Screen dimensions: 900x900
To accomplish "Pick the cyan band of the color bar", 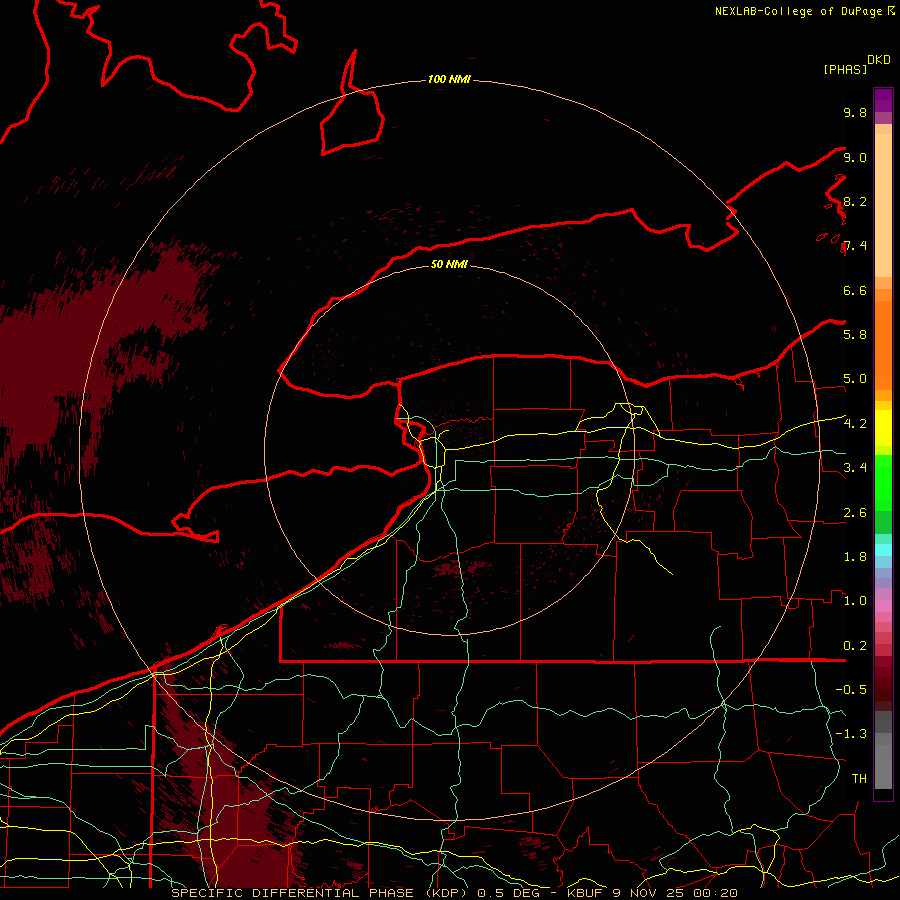I will (x=883, y=550).
